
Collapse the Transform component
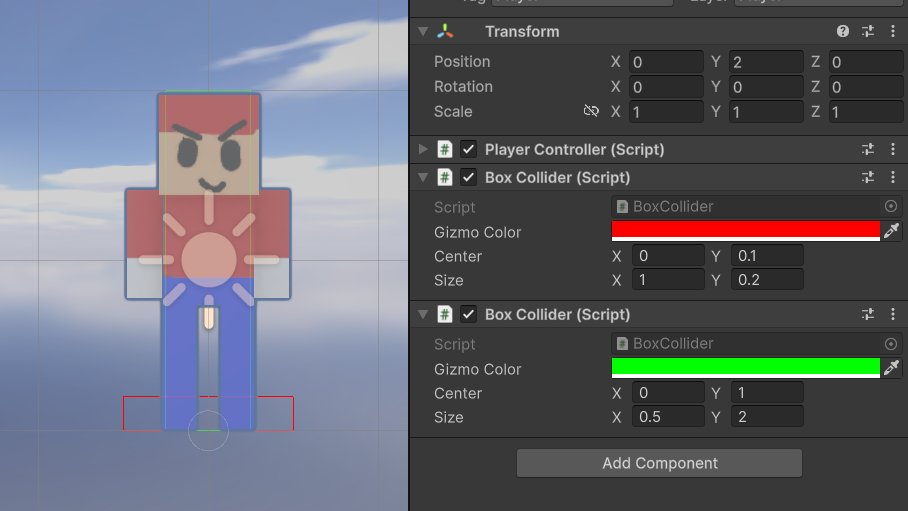[x=423, y=31]
